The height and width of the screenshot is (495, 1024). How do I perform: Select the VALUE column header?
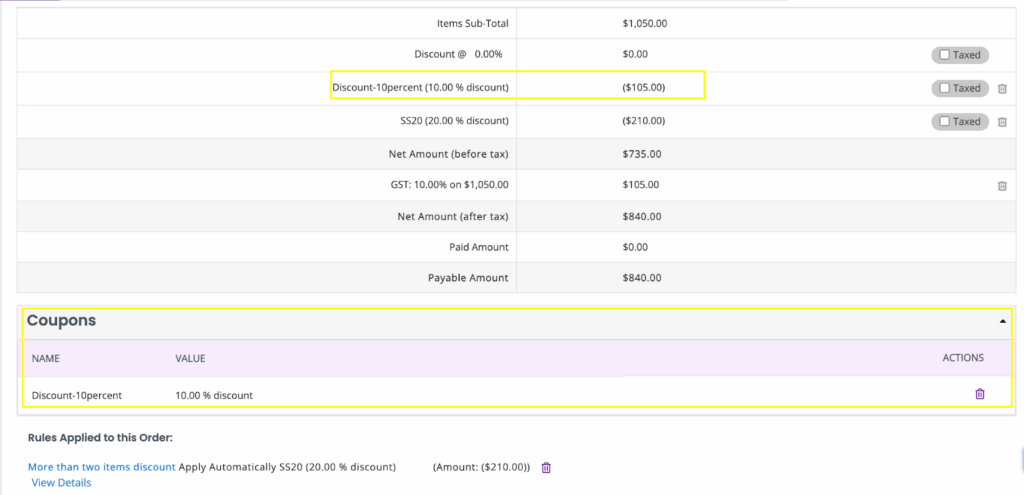[x=191, y=358]
